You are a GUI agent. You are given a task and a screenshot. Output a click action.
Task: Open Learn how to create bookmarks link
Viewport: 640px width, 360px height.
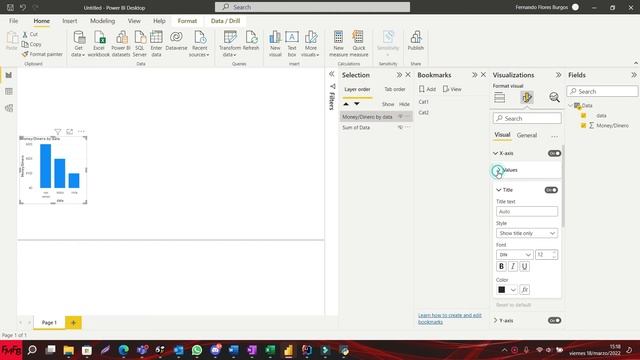[450, 318]
